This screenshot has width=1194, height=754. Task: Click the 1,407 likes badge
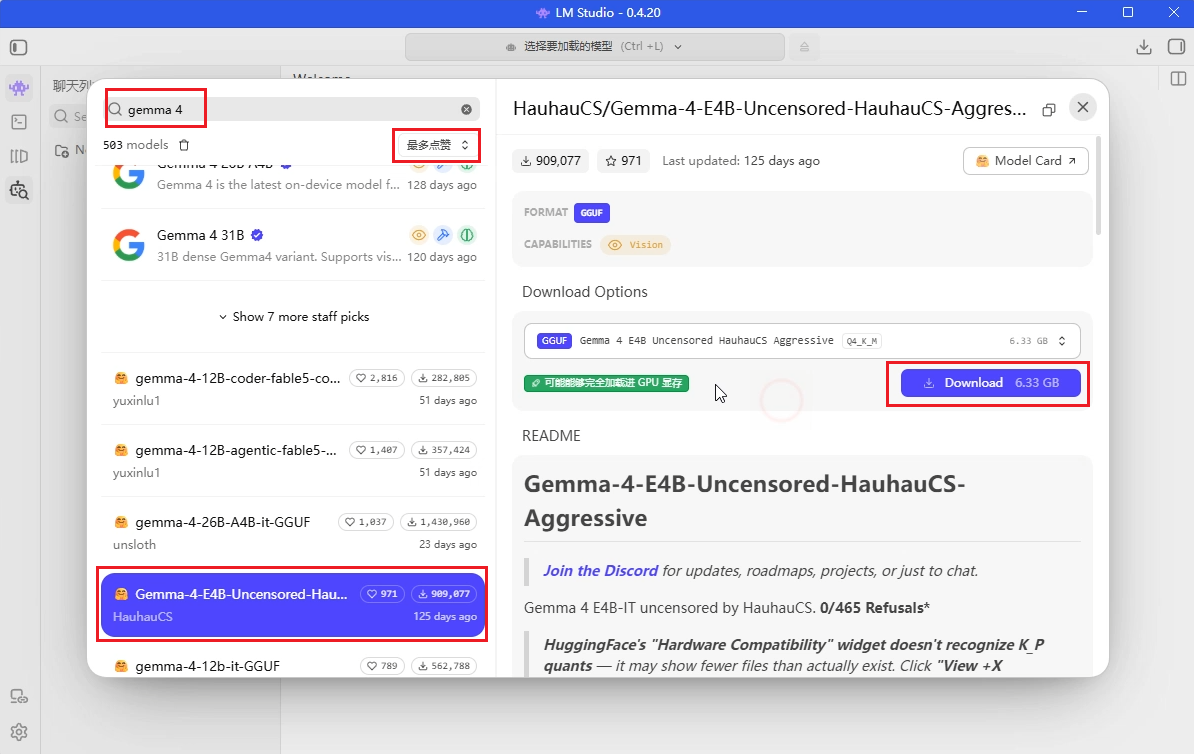pyautogui.click(x=376, y=450)
